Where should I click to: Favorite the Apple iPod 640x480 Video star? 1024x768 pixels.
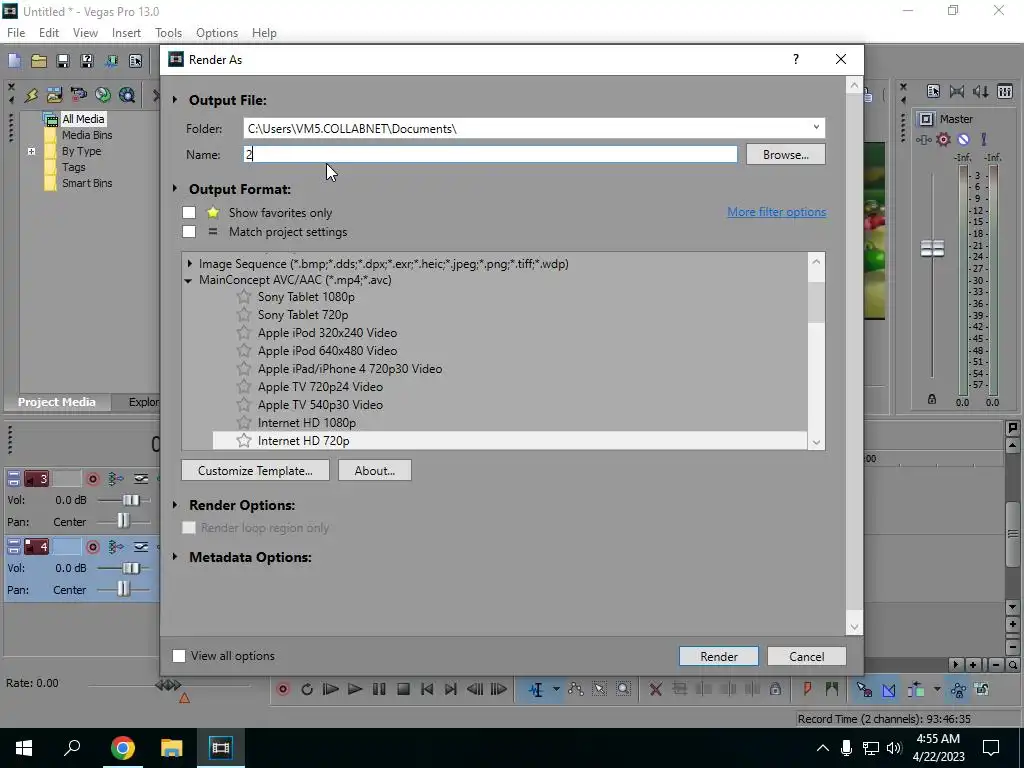point(244,351)
